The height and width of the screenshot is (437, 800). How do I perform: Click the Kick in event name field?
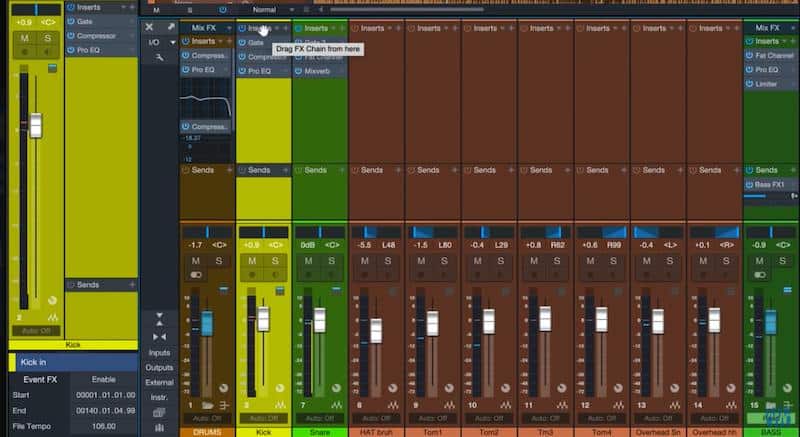[77, 362]
